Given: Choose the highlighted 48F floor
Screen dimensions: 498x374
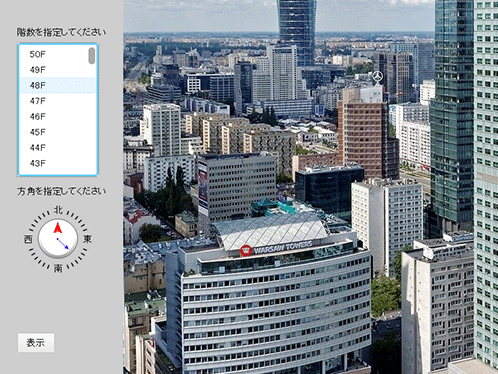Looking at the screenshot, I should click(57, 85).
